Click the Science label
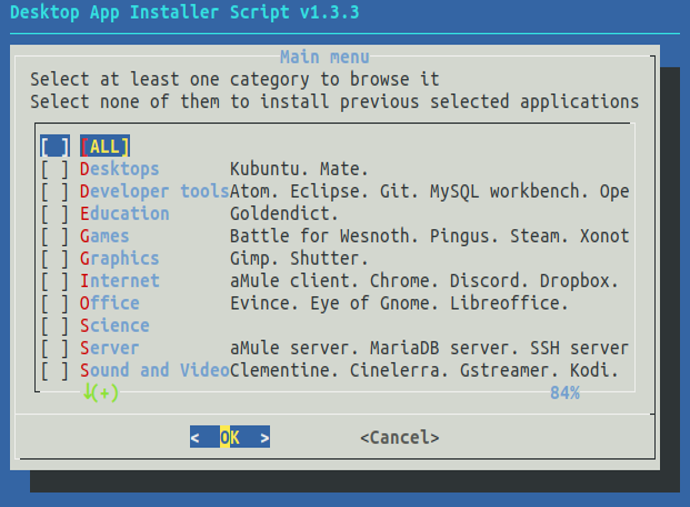690x507 pixels. [x=114, y=326]
